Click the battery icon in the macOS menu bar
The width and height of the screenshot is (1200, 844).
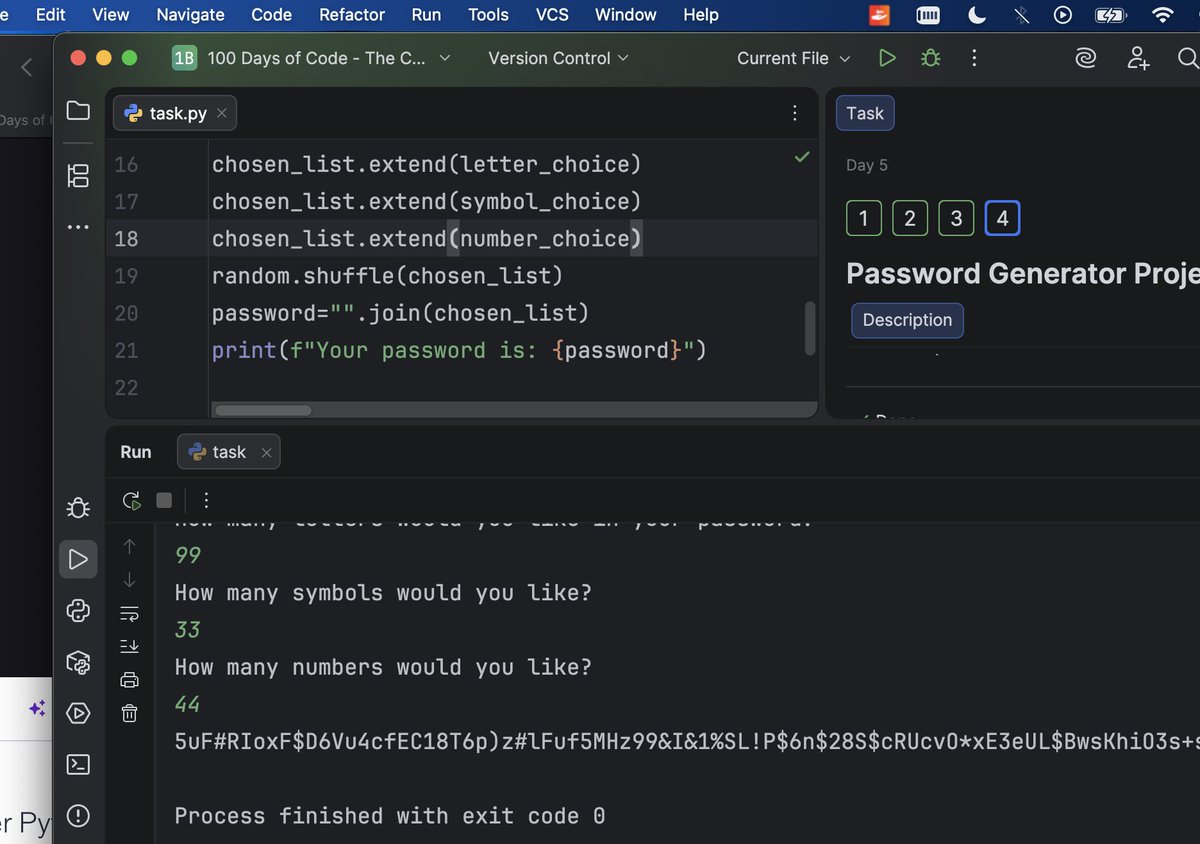pyautogui.click(x=1110, y=15)
